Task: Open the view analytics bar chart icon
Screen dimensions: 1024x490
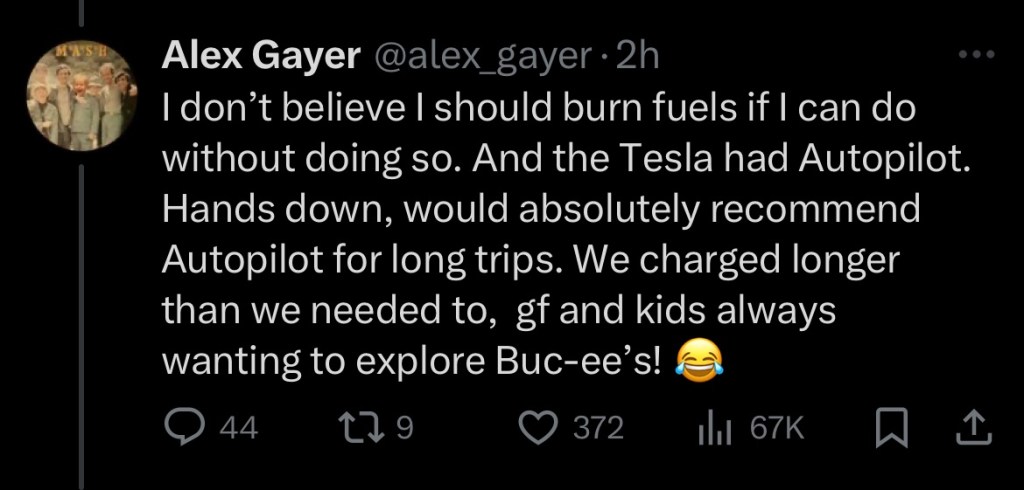Action: 715,428
